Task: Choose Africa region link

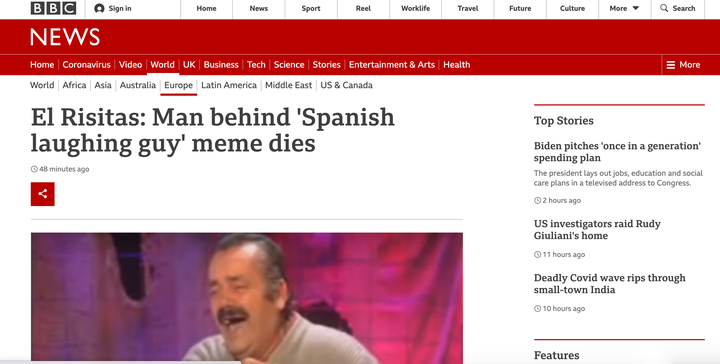Action: click(x=74, y=85)
